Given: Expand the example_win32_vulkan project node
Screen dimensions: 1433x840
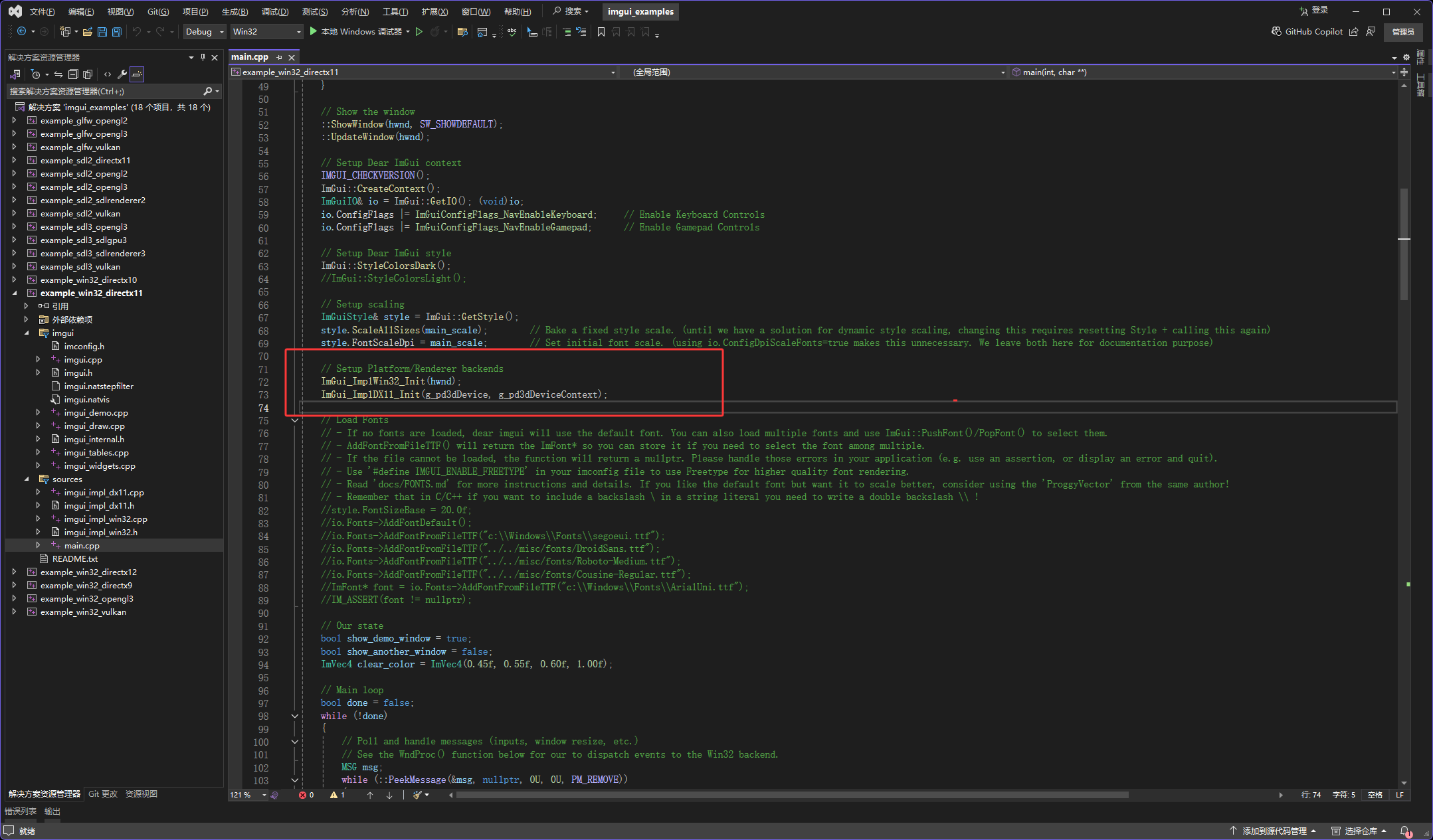Looking at the screenshot, I should pyautogui.click(x=14, y=612).
